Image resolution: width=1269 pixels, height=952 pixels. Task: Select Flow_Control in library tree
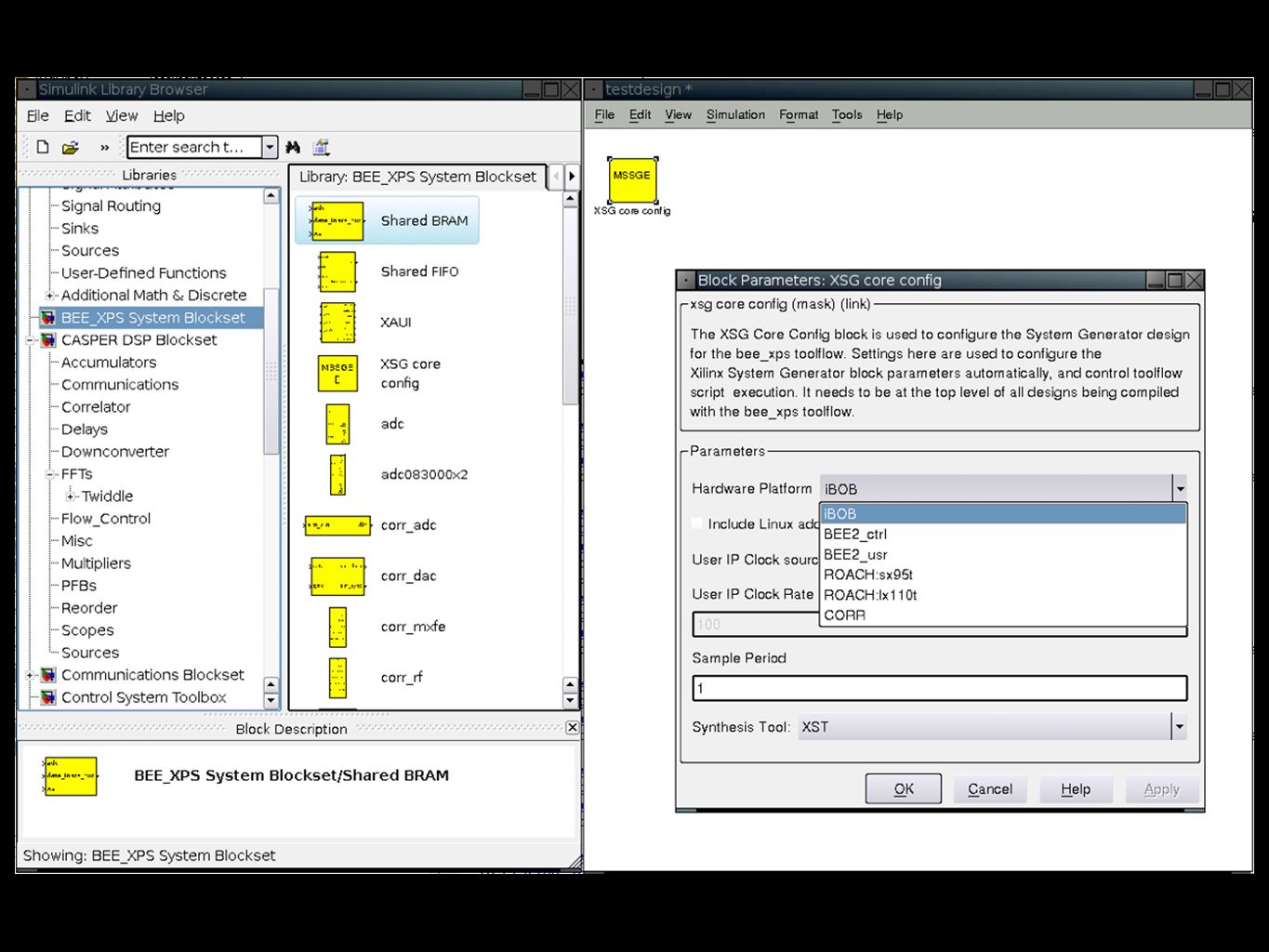pyautogui.click(x=106, y=519)
